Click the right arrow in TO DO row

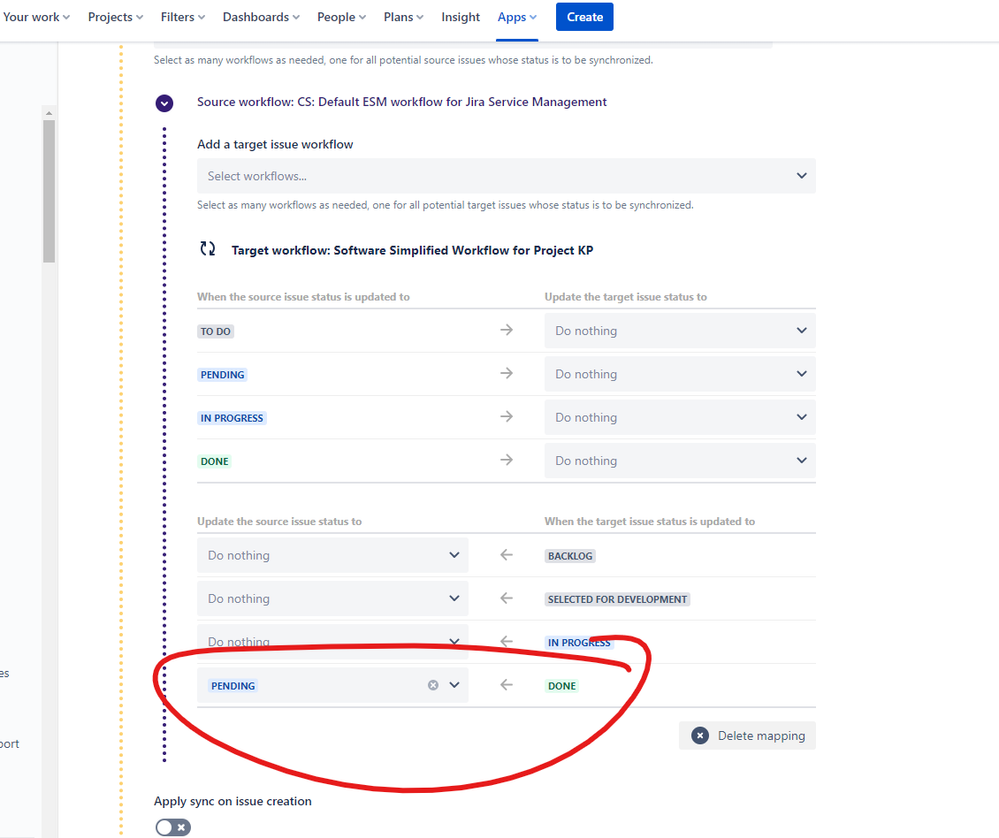click(507, 330)
